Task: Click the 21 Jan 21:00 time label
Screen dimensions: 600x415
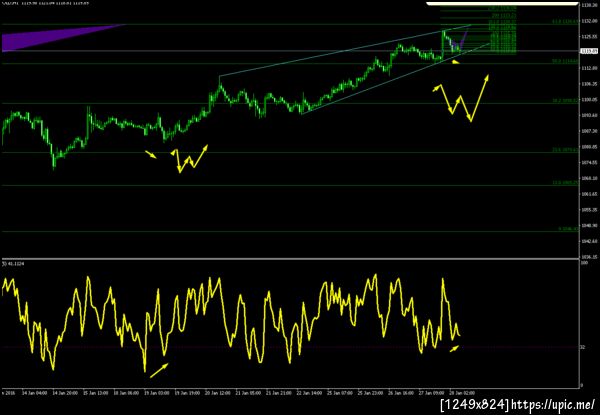Action: (x=278, y=393)
